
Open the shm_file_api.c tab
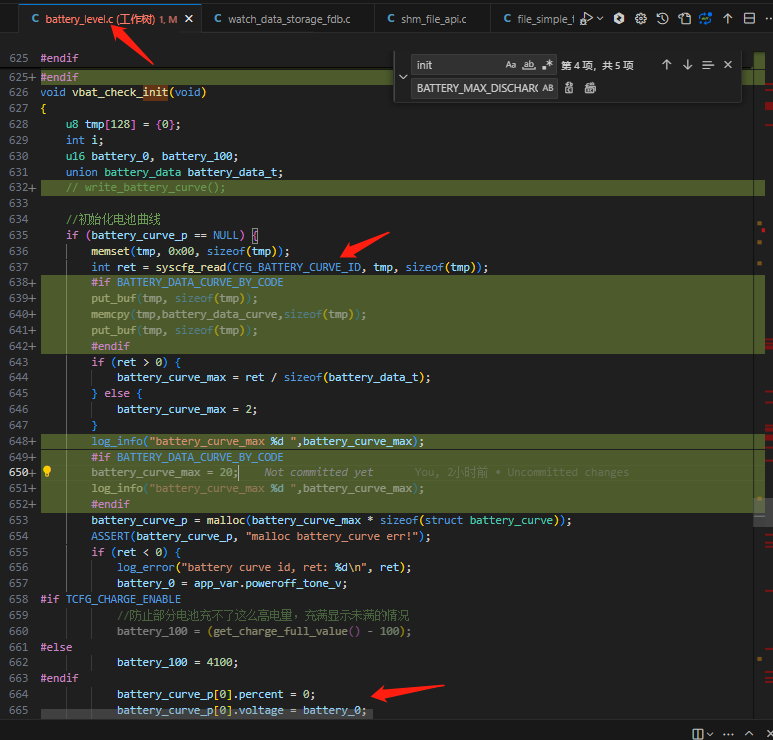point(433,19)
